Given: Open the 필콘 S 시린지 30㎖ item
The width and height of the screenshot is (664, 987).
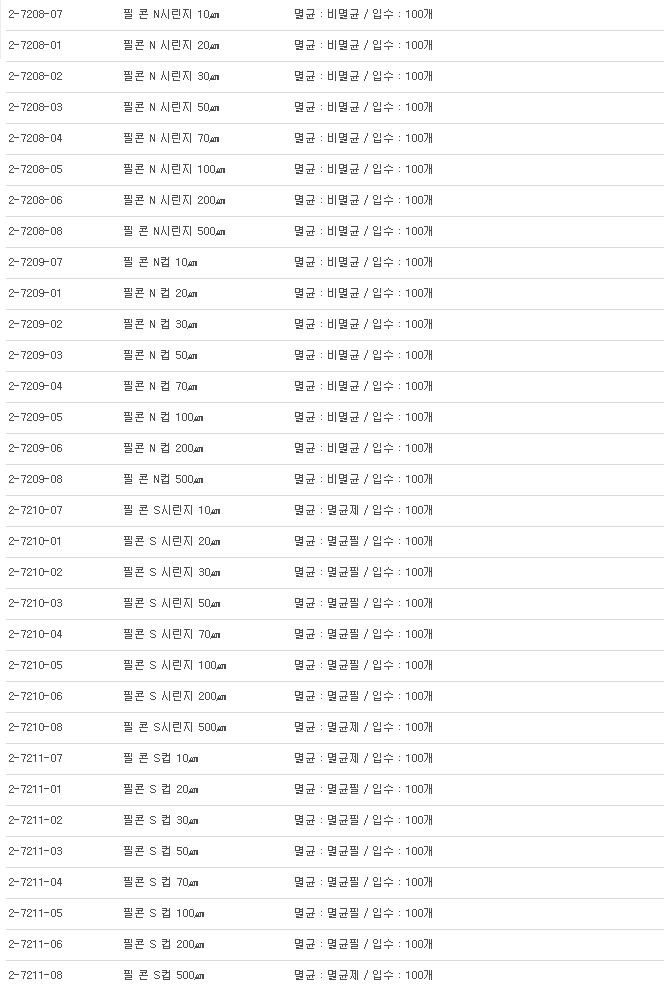Looking at the screenshot, I should click(x=171, y=573).
